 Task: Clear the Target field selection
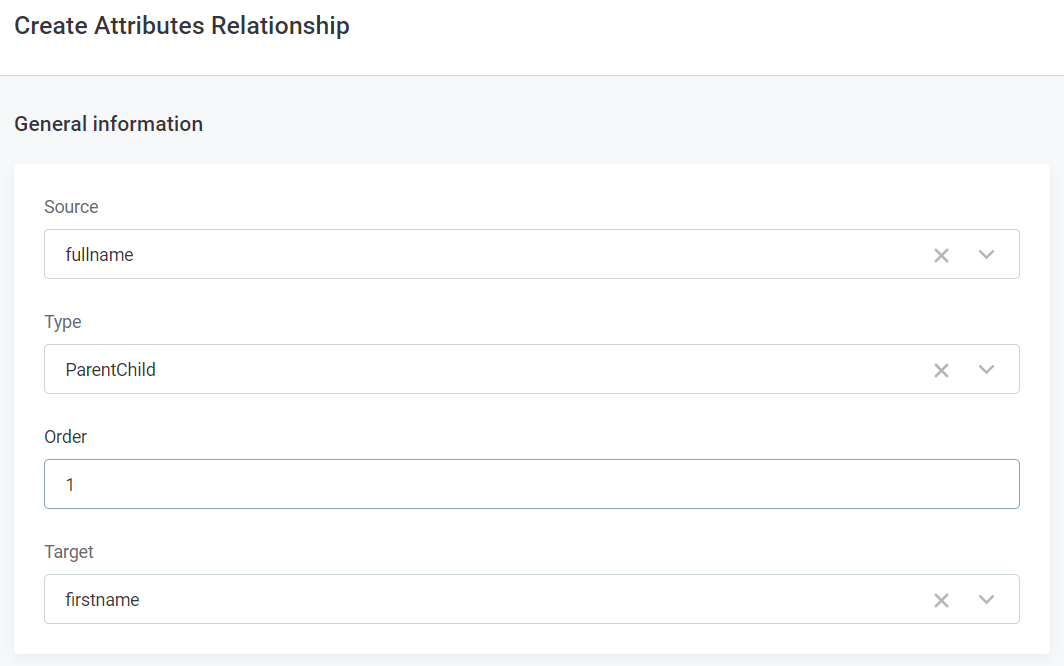click(x=941, y=600)
